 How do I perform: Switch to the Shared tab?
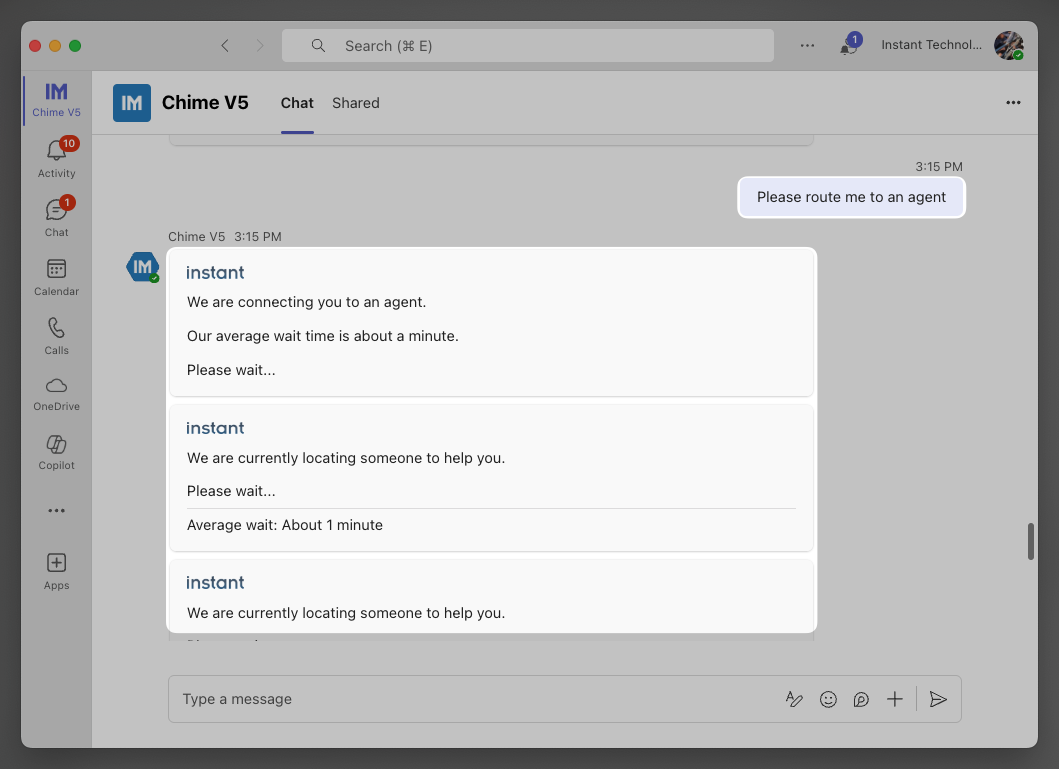point(355,103)
